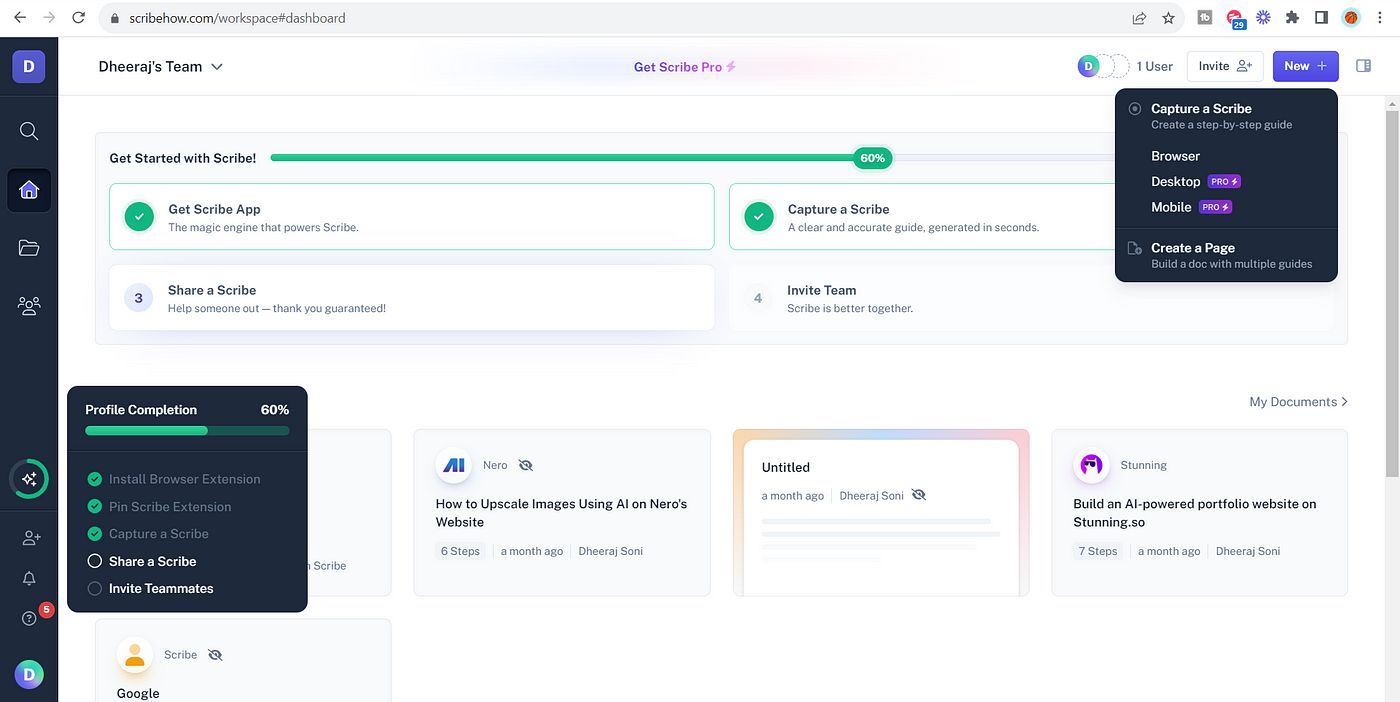Check the Share a Scribe circle
Viewport: 1400px width, 702px height.
95,561
